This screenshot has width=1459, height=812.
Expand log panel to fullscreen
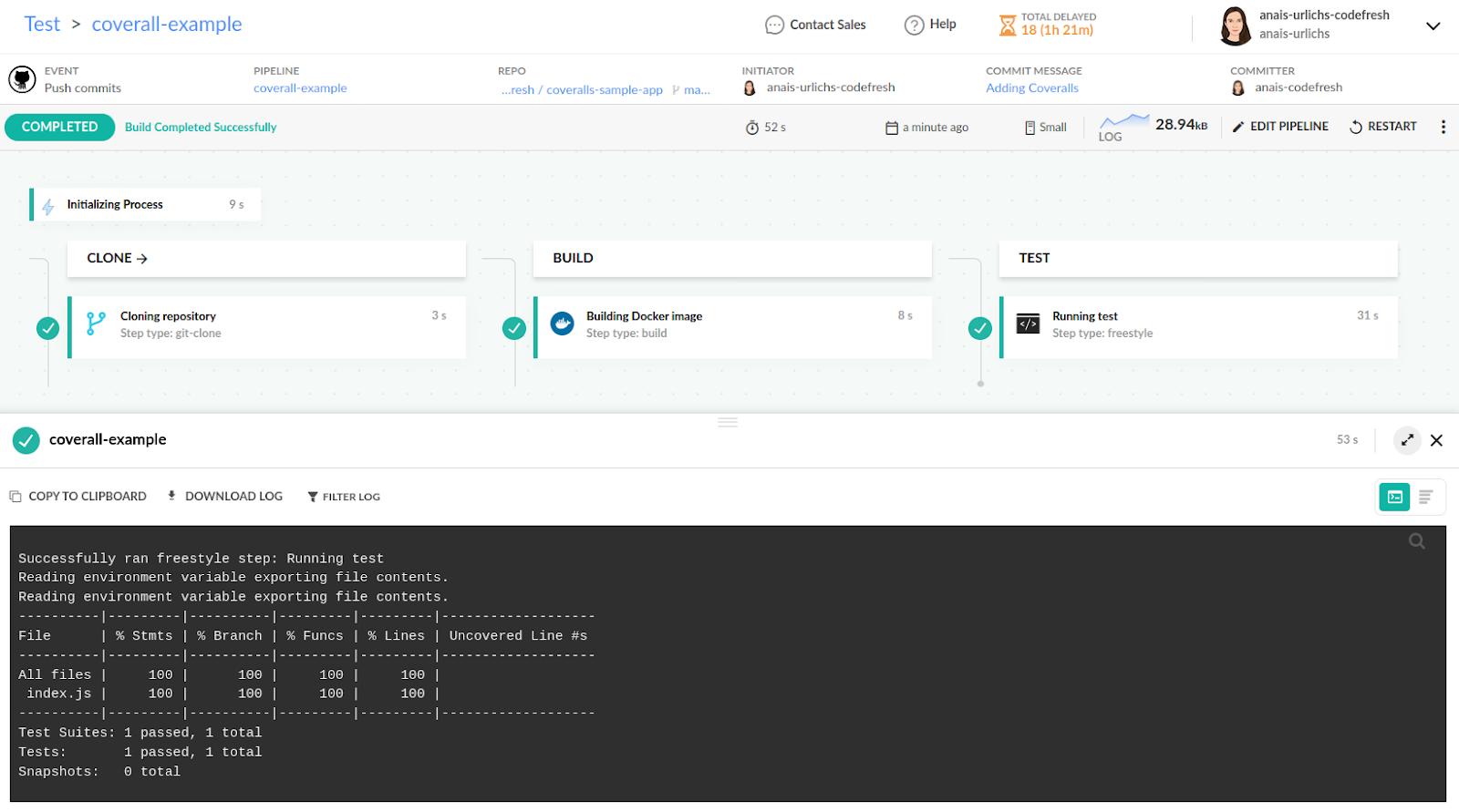1407,440
